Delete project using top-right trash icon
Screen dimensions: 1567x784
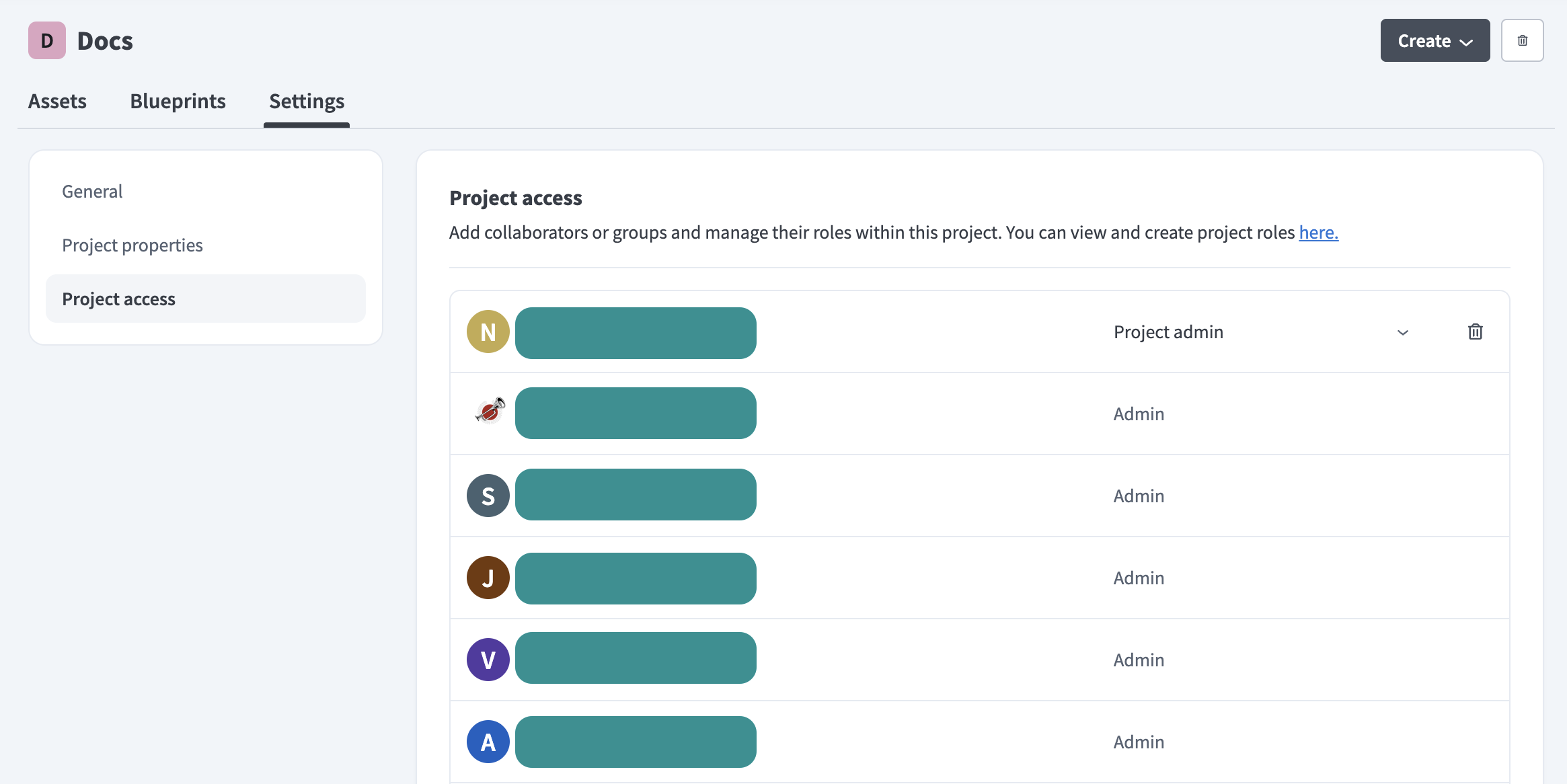(x=1523, y=40)
